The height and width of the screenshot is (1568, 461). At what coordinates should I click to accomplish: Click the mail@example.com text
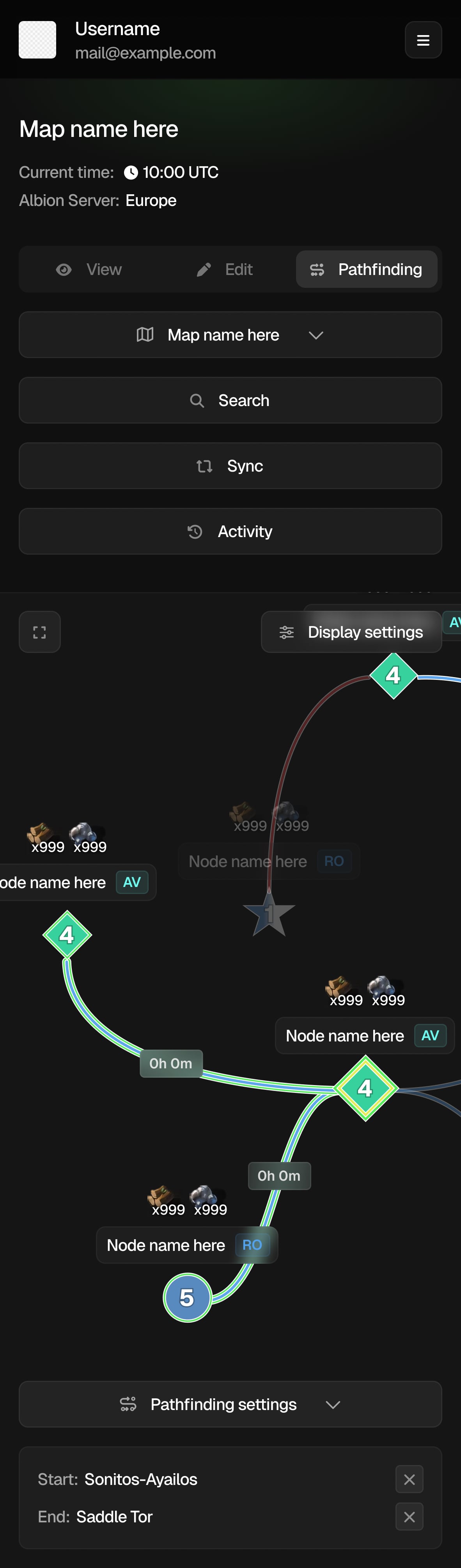(145, 53)
